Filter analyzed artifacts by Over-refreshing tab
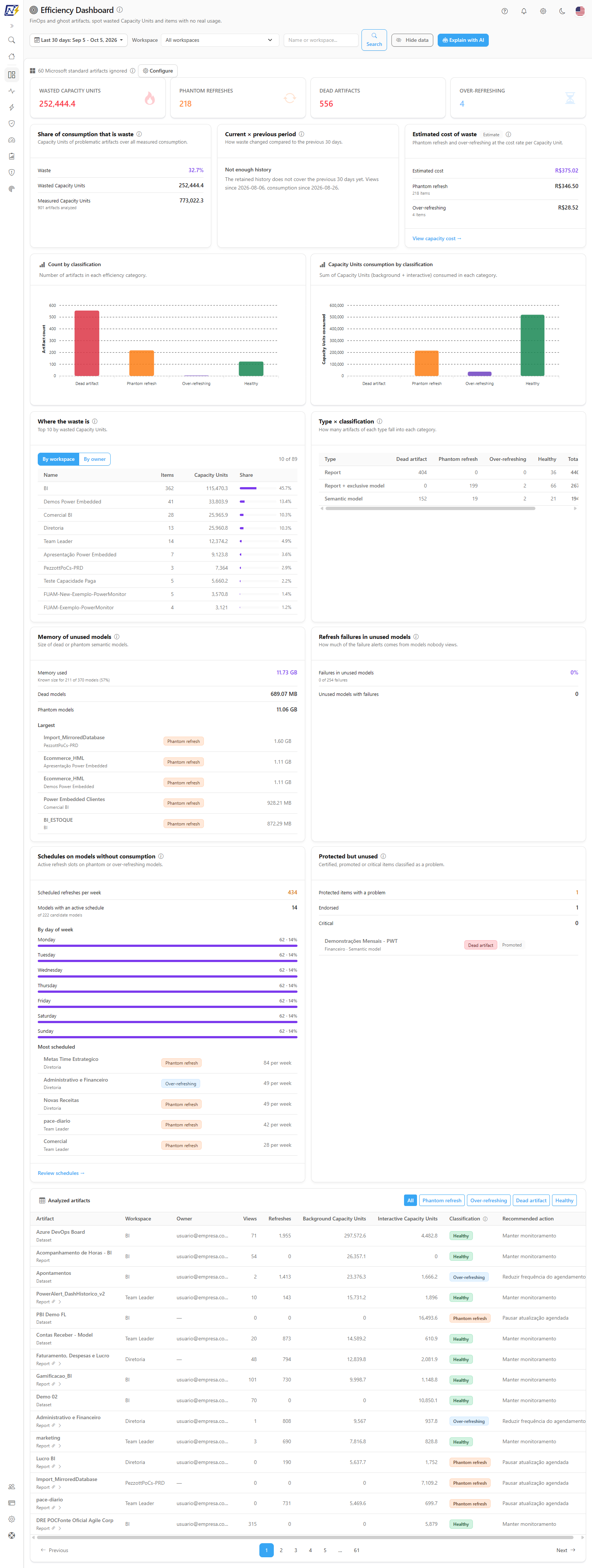592x1568 pixels. coord(488,1200)
